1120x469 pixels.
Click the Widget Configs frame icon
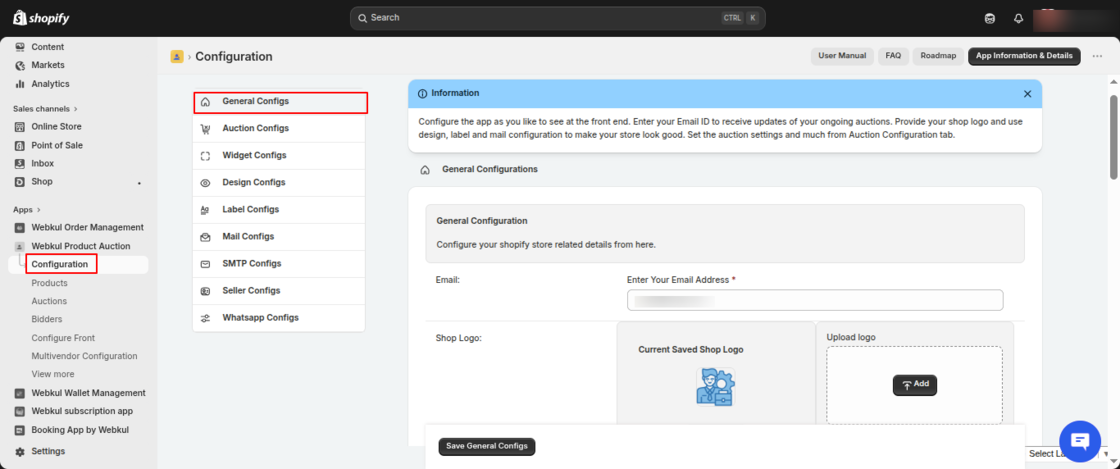[206, 156]
